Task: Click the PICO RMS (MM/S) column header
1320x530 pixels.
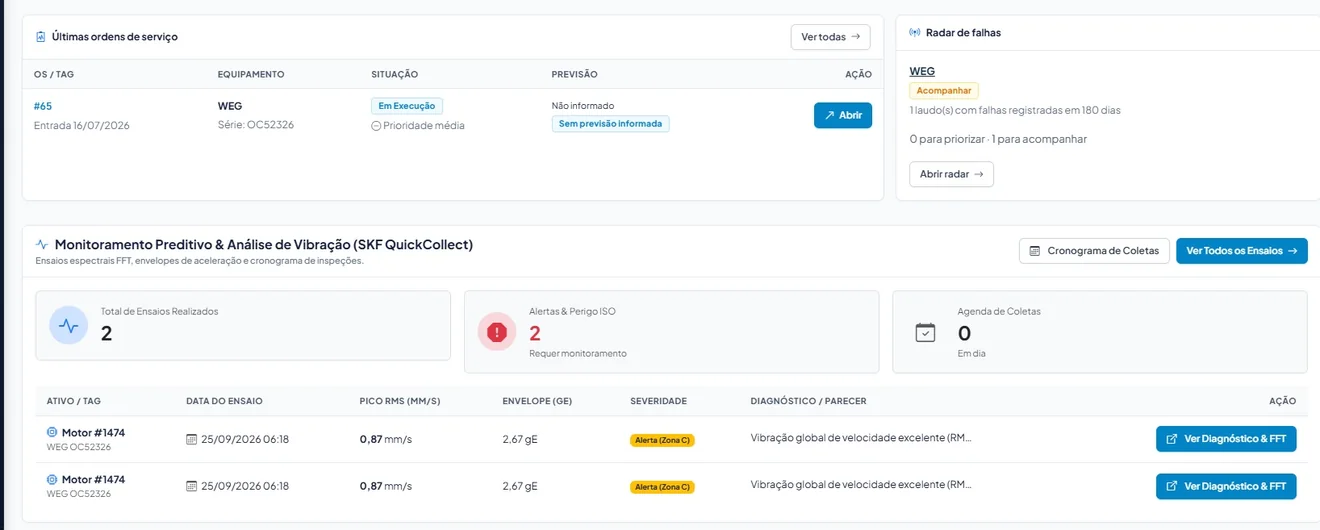Action: [x=400, y=401]
